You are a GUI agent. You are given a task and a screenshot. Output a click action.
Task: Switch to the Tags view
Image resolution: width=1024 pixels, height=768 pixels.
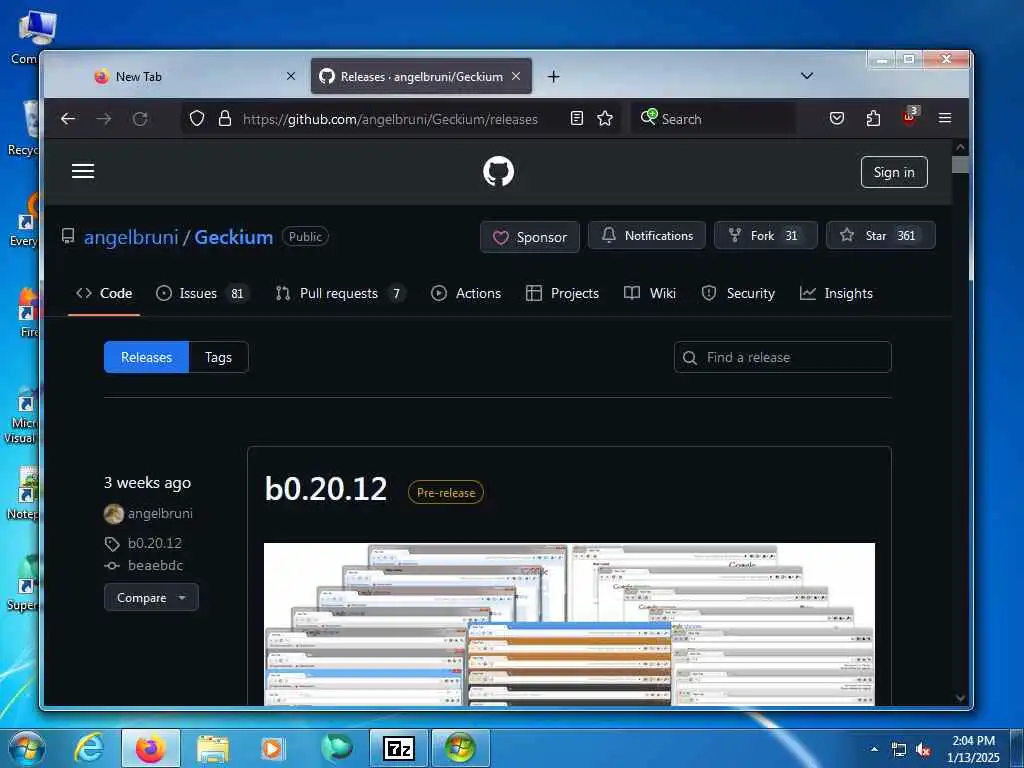click(218, 357)
